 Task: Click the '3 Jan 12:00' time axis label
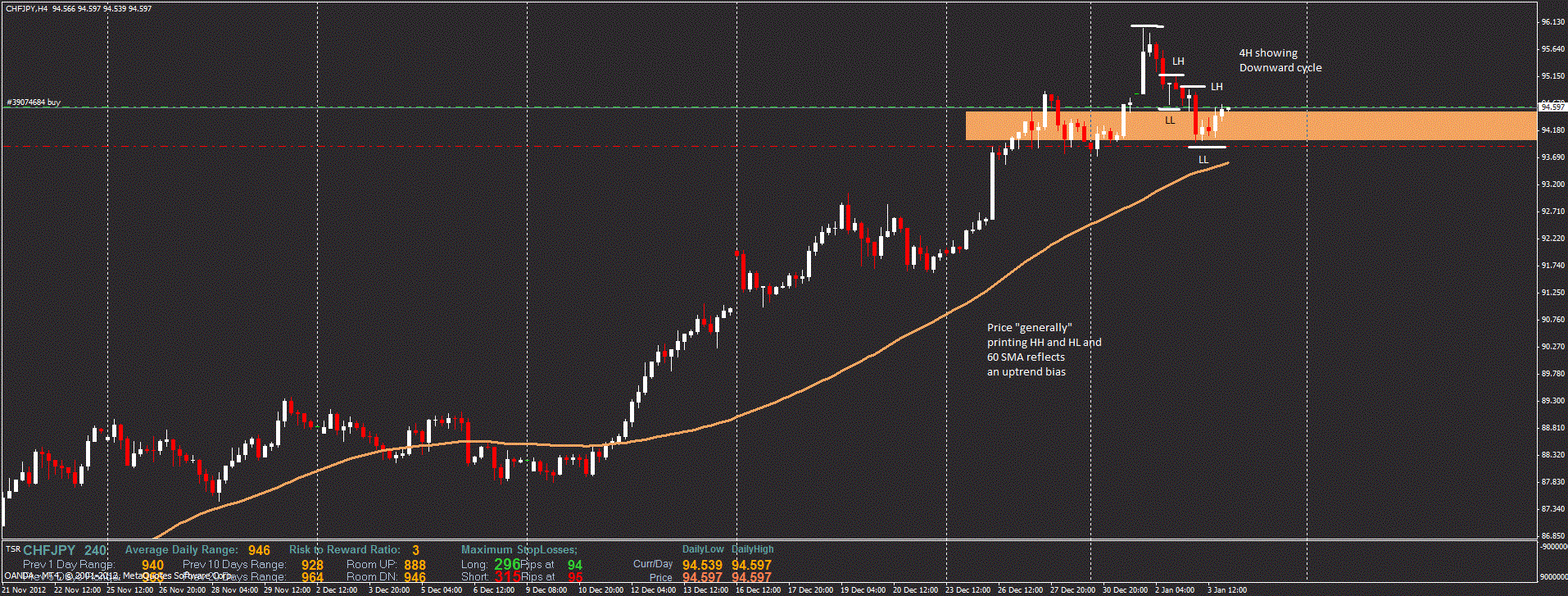pos(1226,589)
